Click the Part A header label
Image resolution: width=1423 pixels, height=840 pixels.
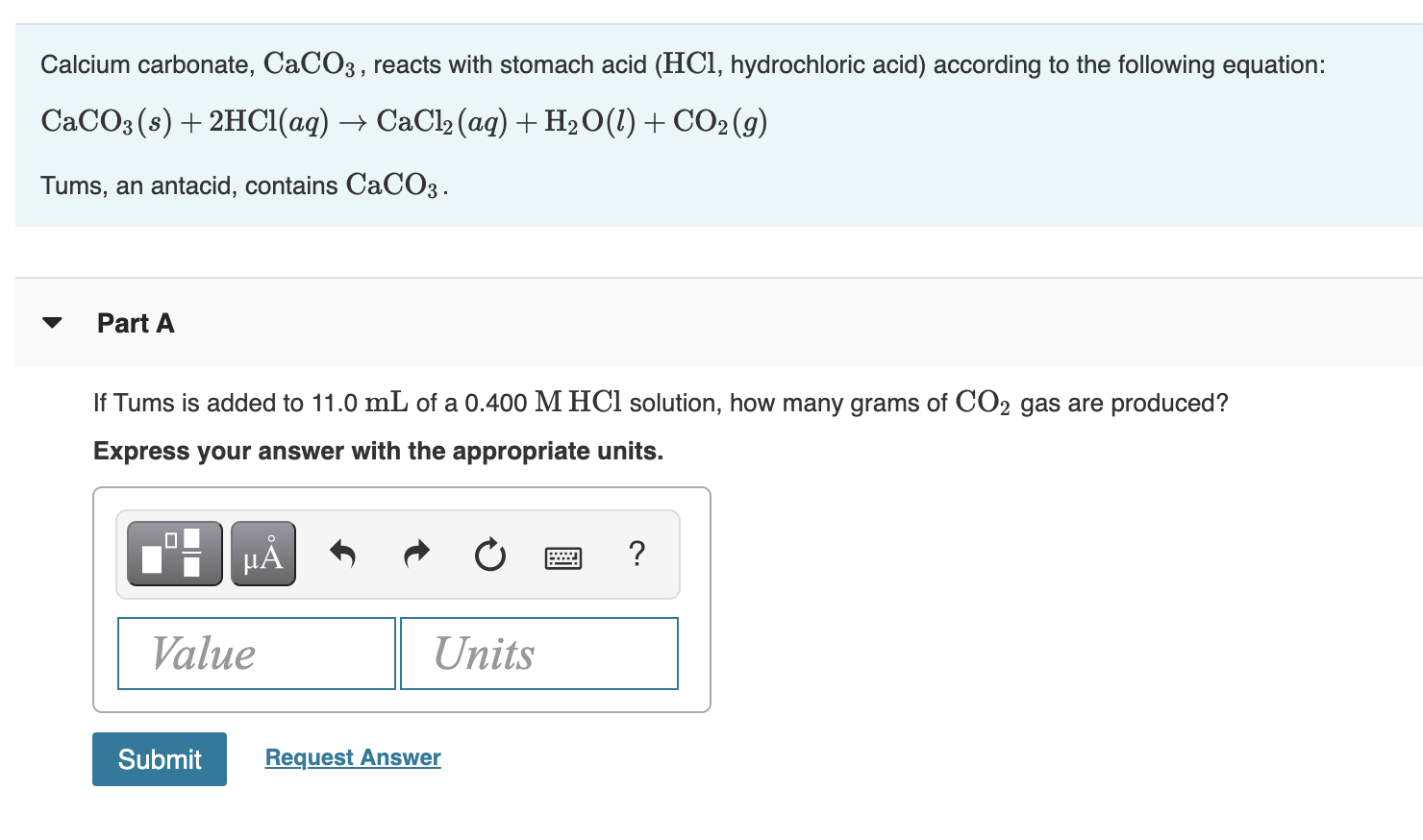(136, 323)
